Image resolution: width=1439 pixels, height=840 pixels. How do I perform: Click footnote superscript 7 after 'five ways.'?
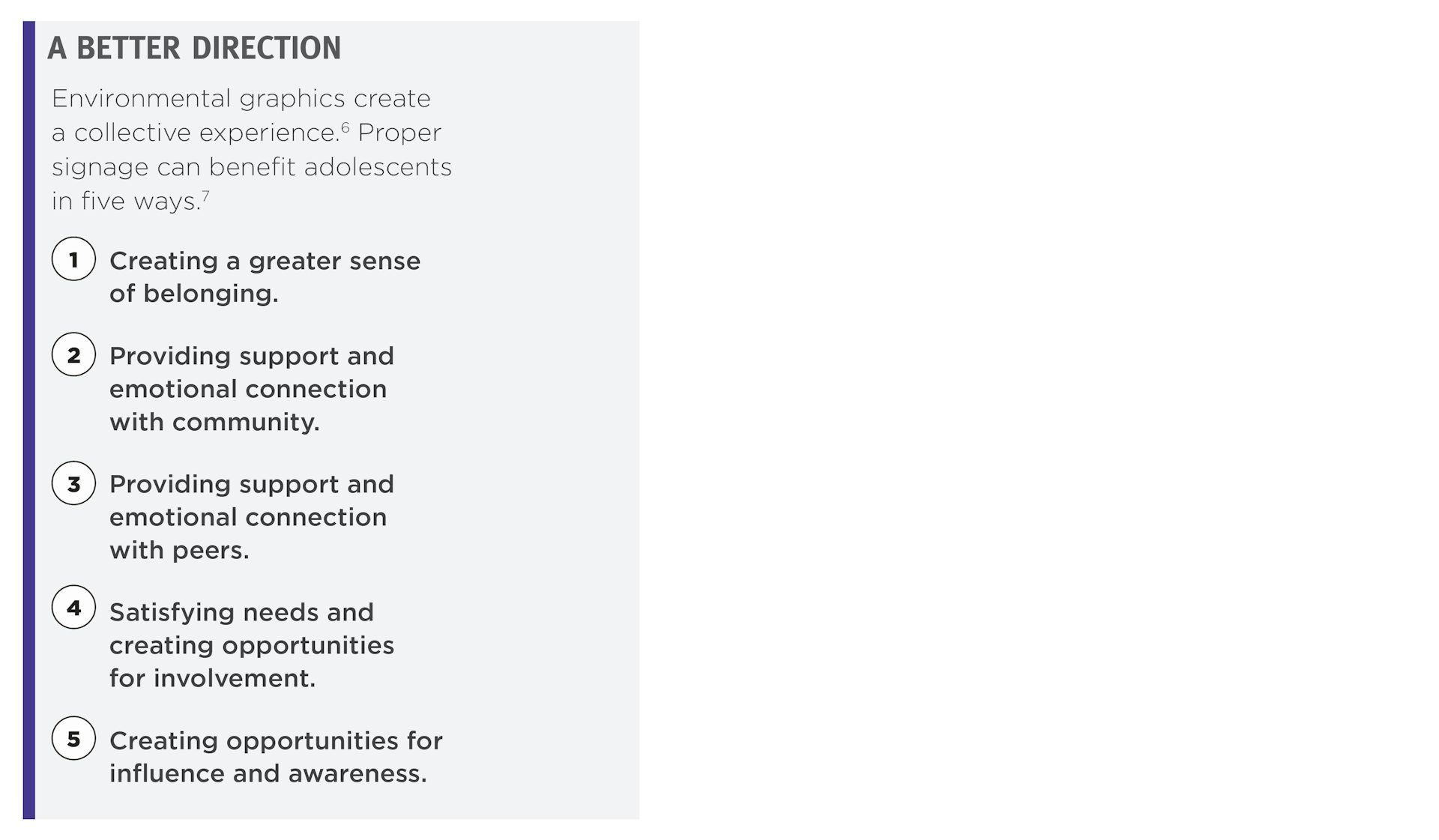205,196
